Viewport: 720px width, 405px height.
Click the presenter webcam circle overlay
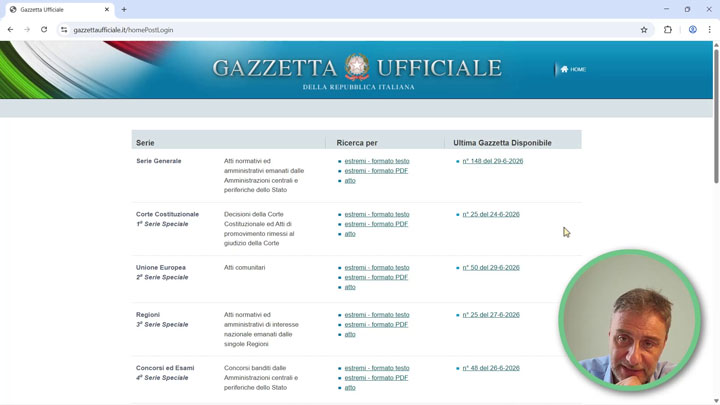[630, 320]
